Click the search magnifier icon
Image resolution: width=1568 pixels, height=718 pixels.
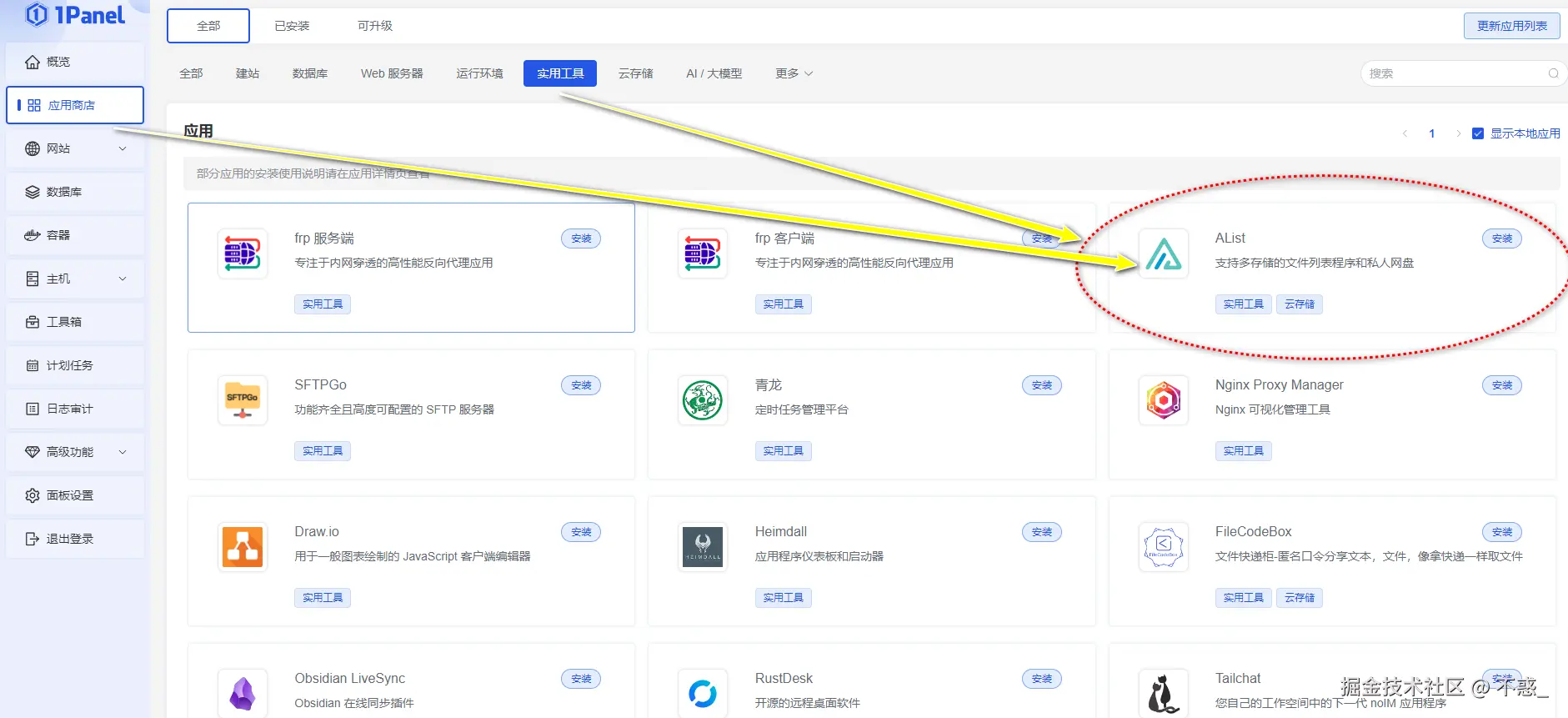click(1554, 73)
